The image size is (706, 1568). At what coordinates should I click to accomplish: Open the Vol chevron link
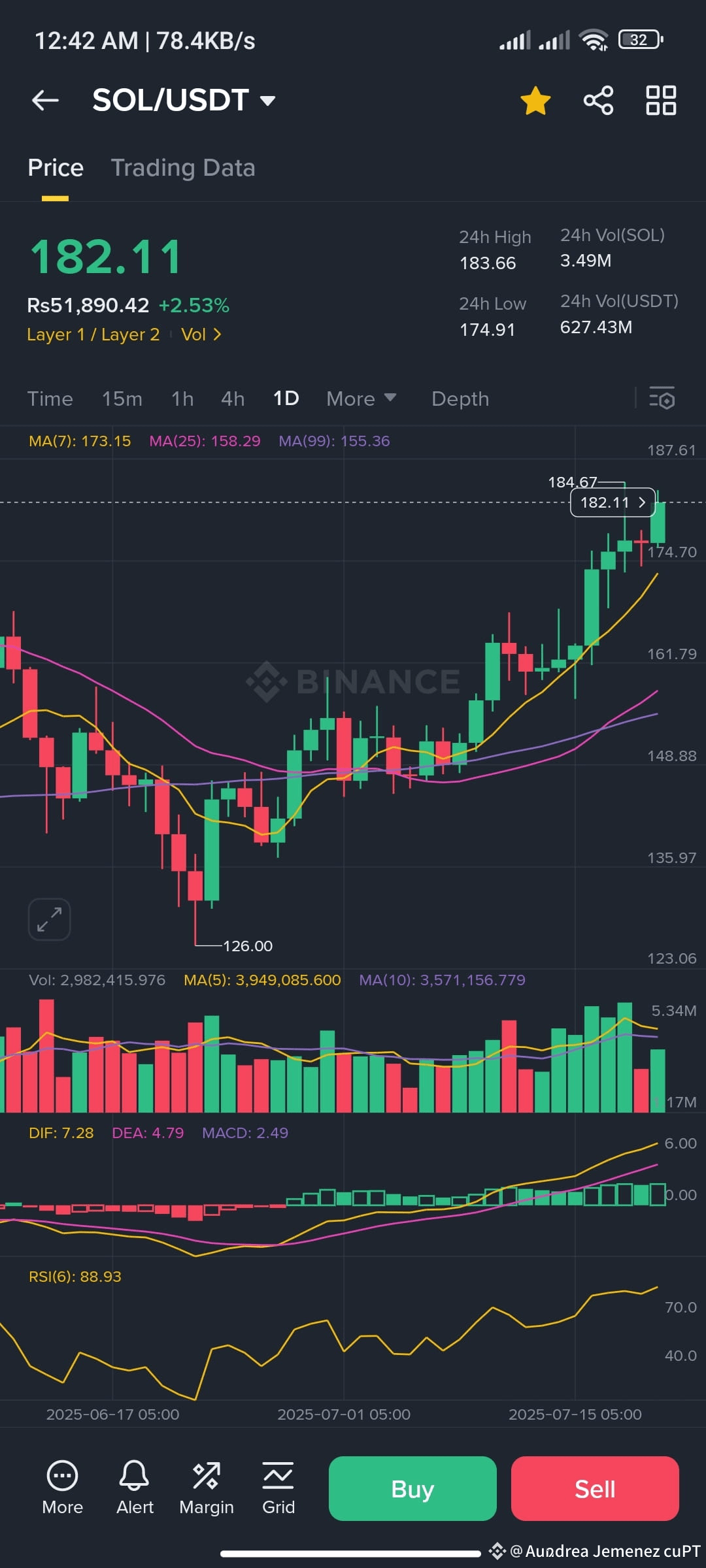pyautogui.click(x=201, y=335)
